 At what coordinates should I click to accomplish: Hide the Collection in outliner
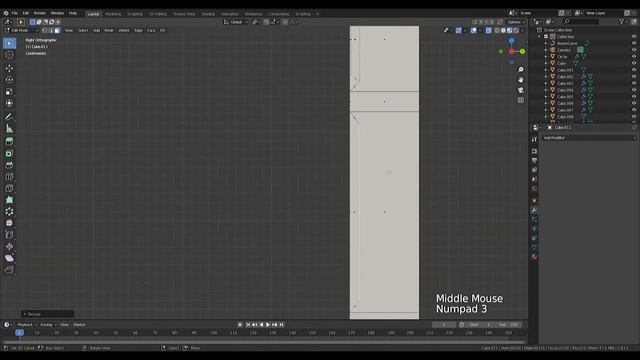pyautogui.click(x=634, y=37)
